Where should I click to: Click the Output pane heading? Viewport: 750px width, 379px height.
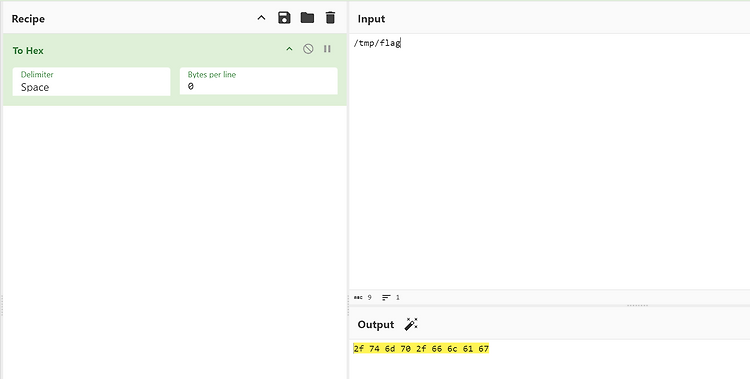(x=375, y=324)
